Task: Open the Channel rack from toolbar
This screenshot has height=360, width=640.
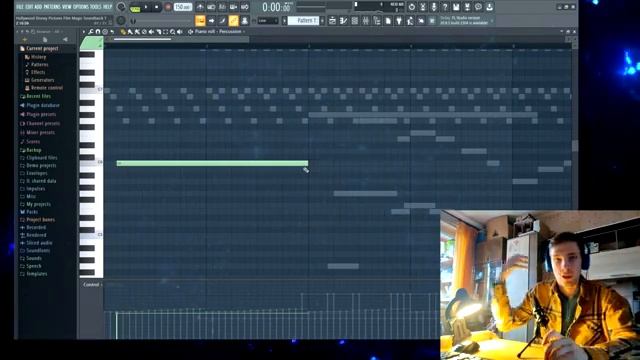Action: [355, 20]
